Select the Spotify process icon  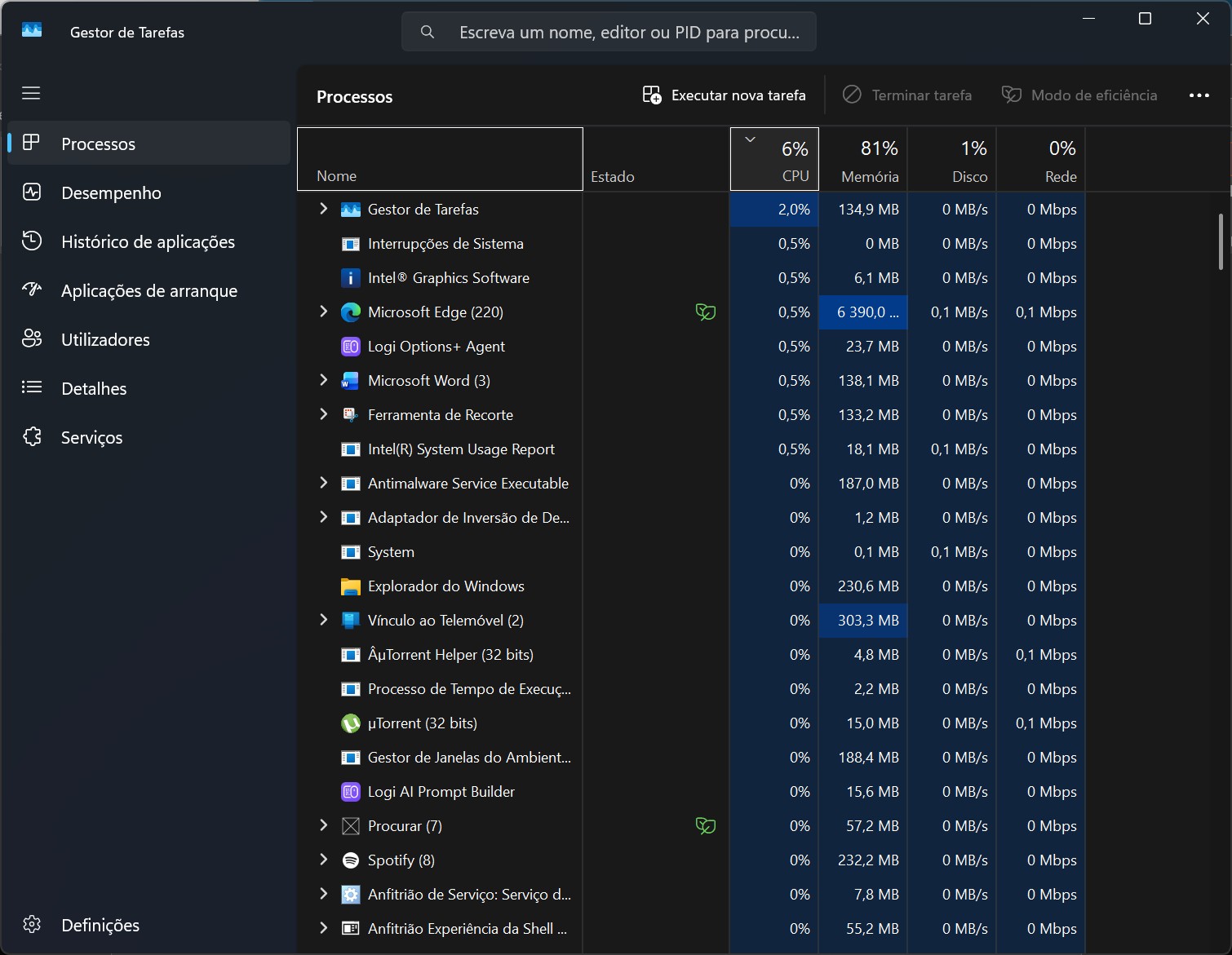click(x=351, y=860)
